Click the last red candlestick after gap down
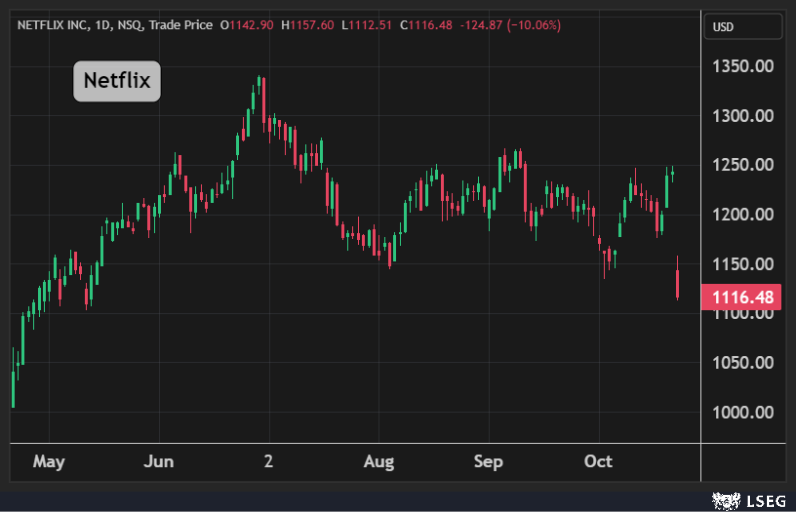 (x=678, y=283)
